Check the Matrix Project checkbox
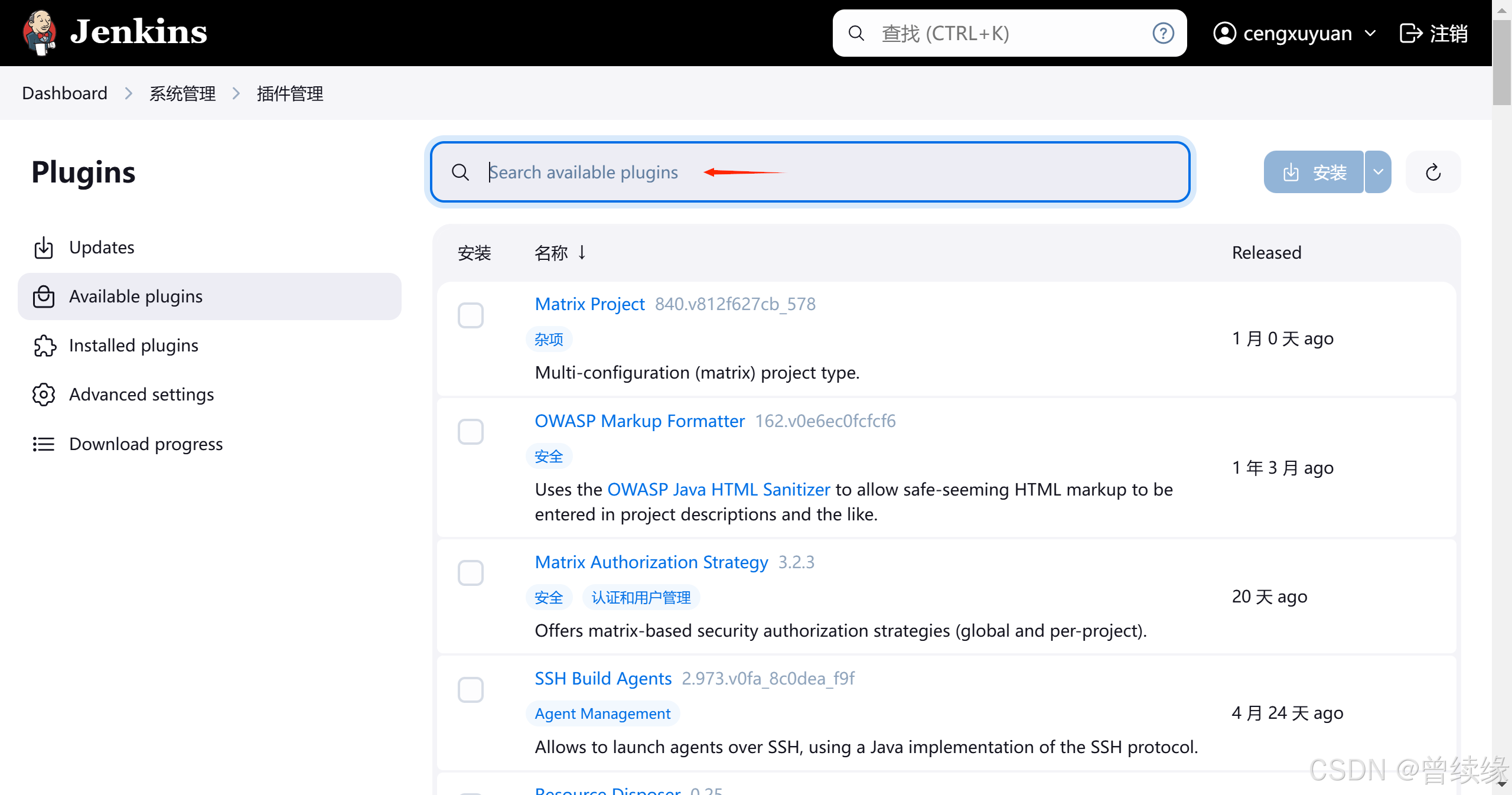Screen dimensions: 1512x795 pos(471,315)
